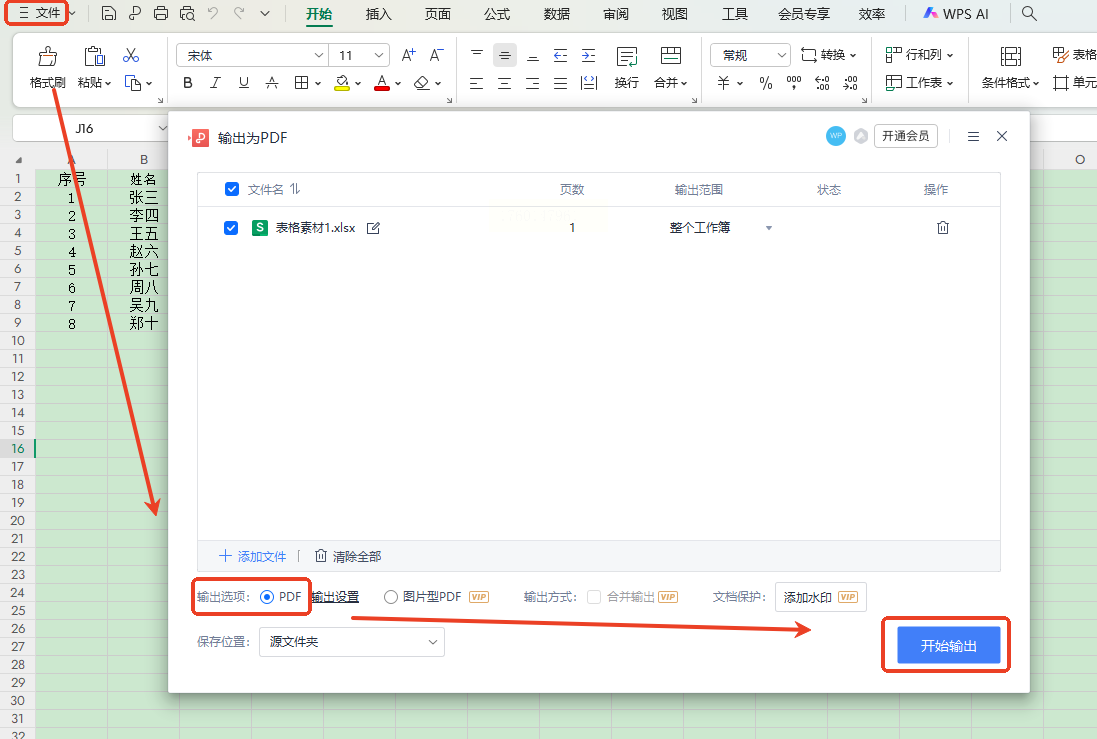Click the font color red swatch
The height and width of the screenshot is (739, 1097).
(381, 83)
